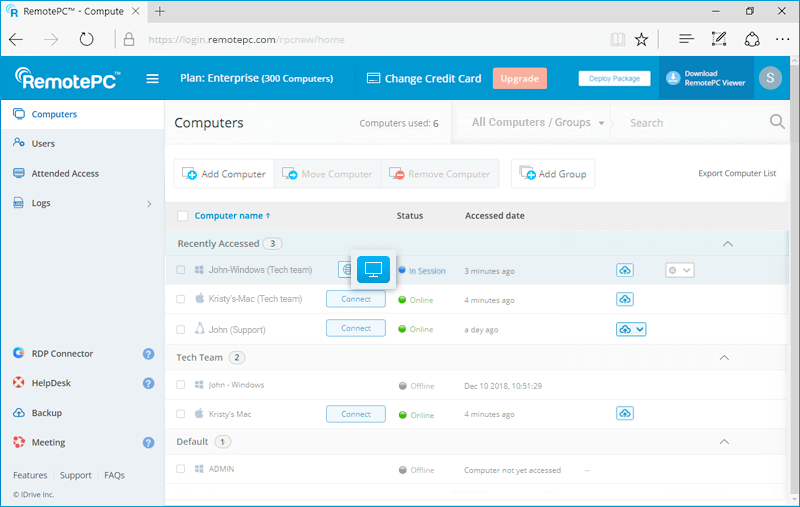Click file transfer cloud icon for Kristy's-Mac (Tech team)
The height and width of the screenshot is (507, 800).
click(625, 299)
